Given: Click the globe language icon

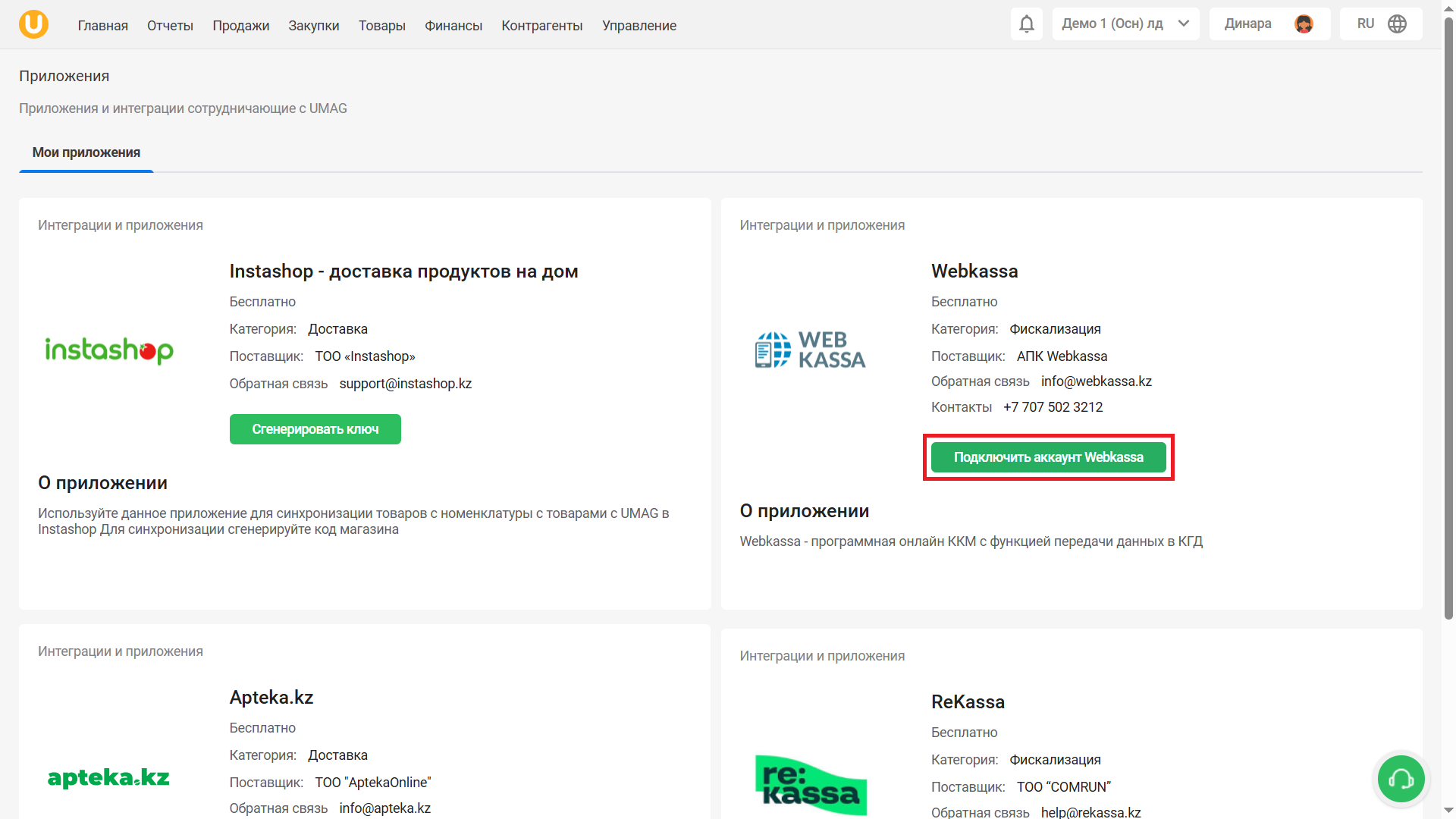Looking at the screenshot, I should pyautogui.click(x=1397, y=24).
